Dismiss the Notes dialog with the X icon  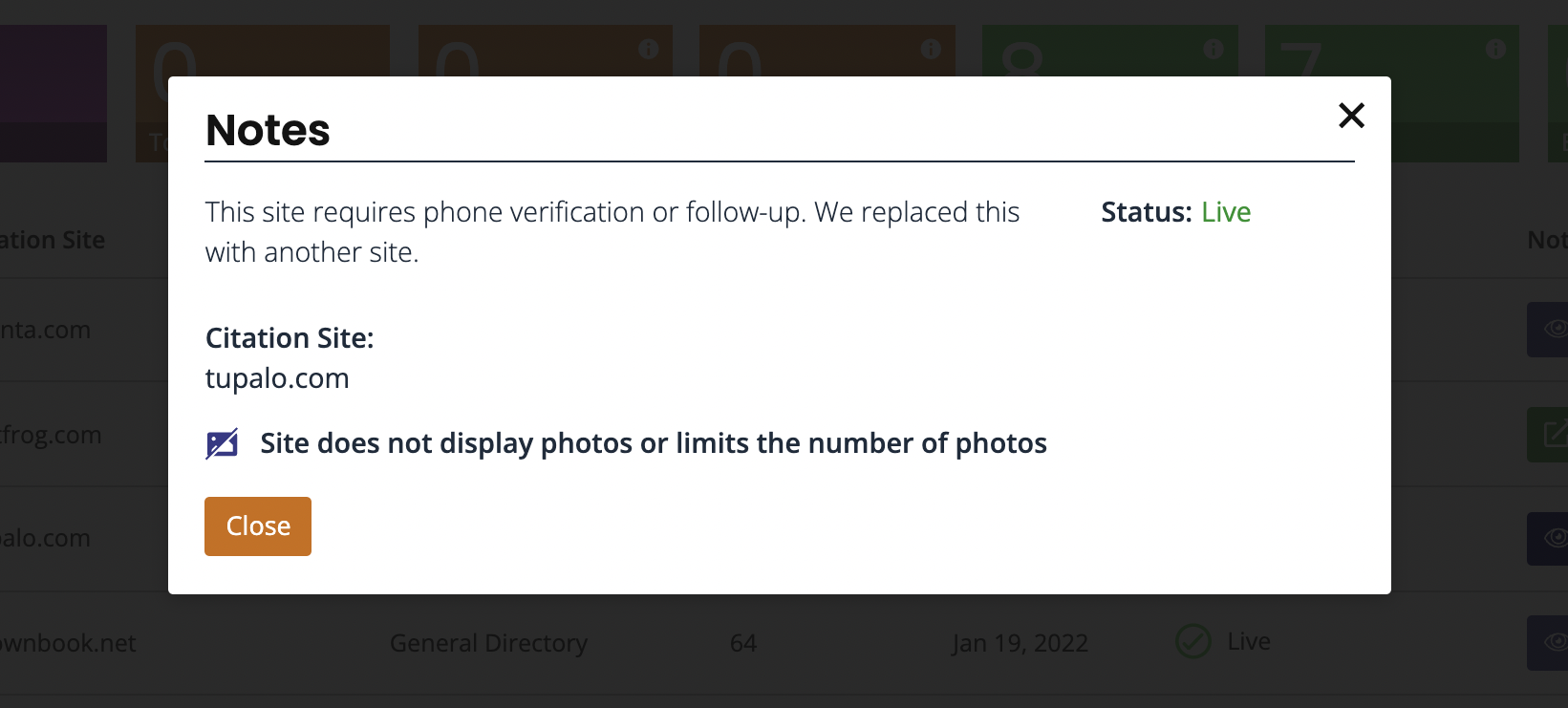coord(1351,116)
